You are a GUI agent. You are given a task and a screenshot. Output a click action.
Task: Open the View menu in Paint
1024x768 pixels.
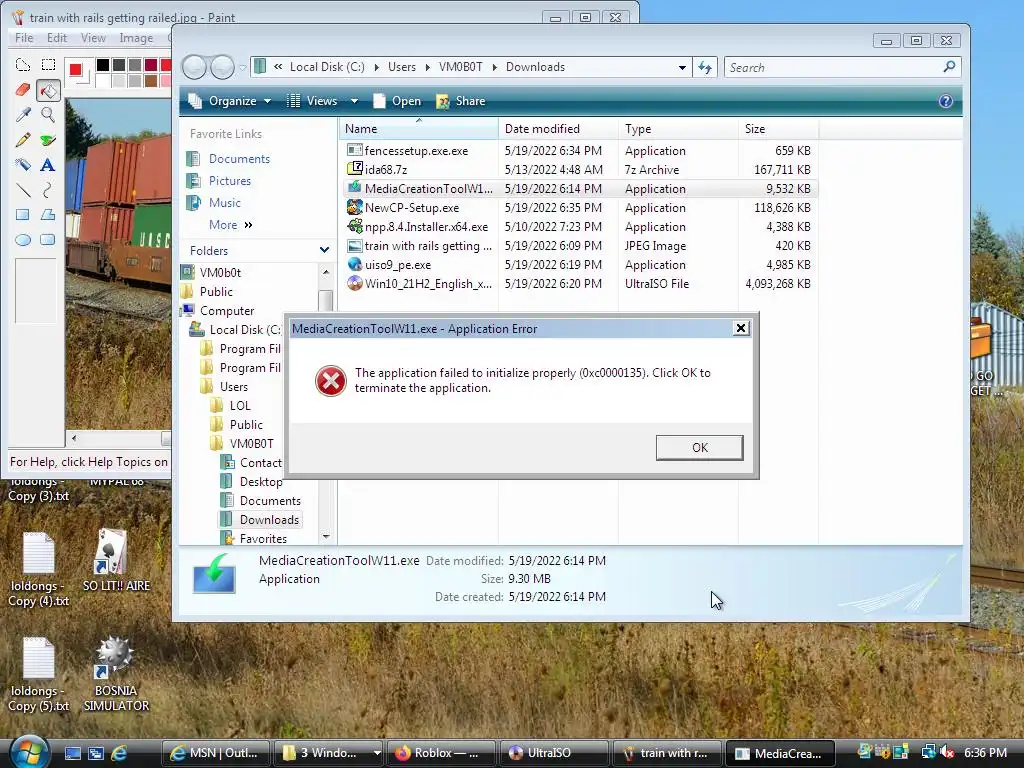[x=93, y=38]
